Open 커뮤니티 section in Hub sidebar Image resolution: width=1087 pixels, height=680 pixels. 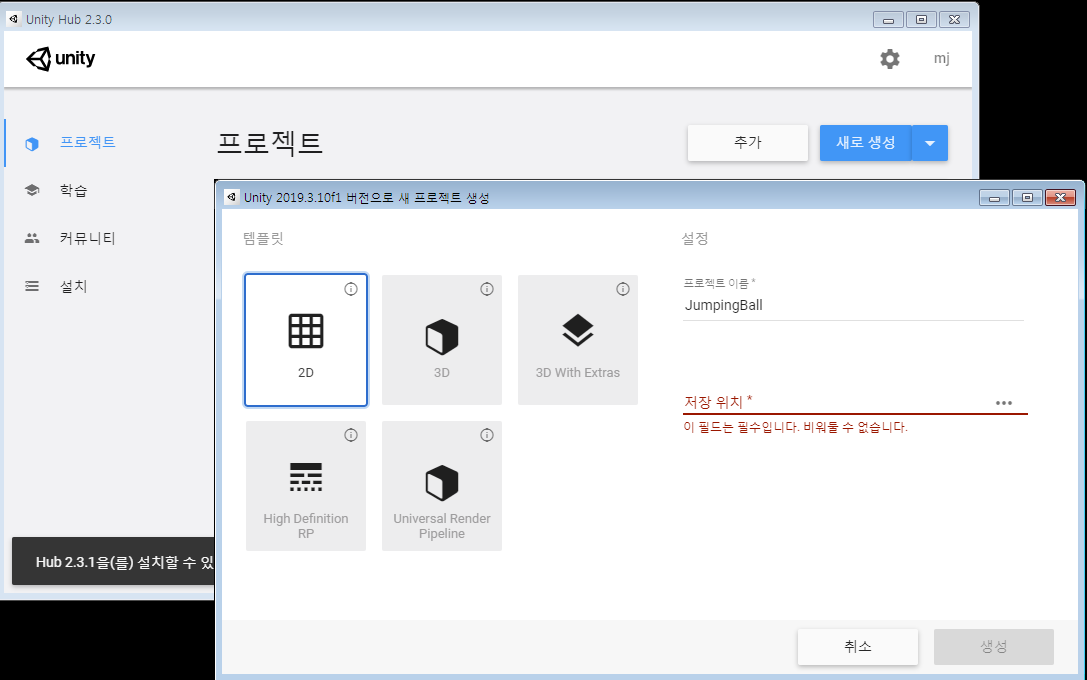pyautogui.click(x=87, y=238)
